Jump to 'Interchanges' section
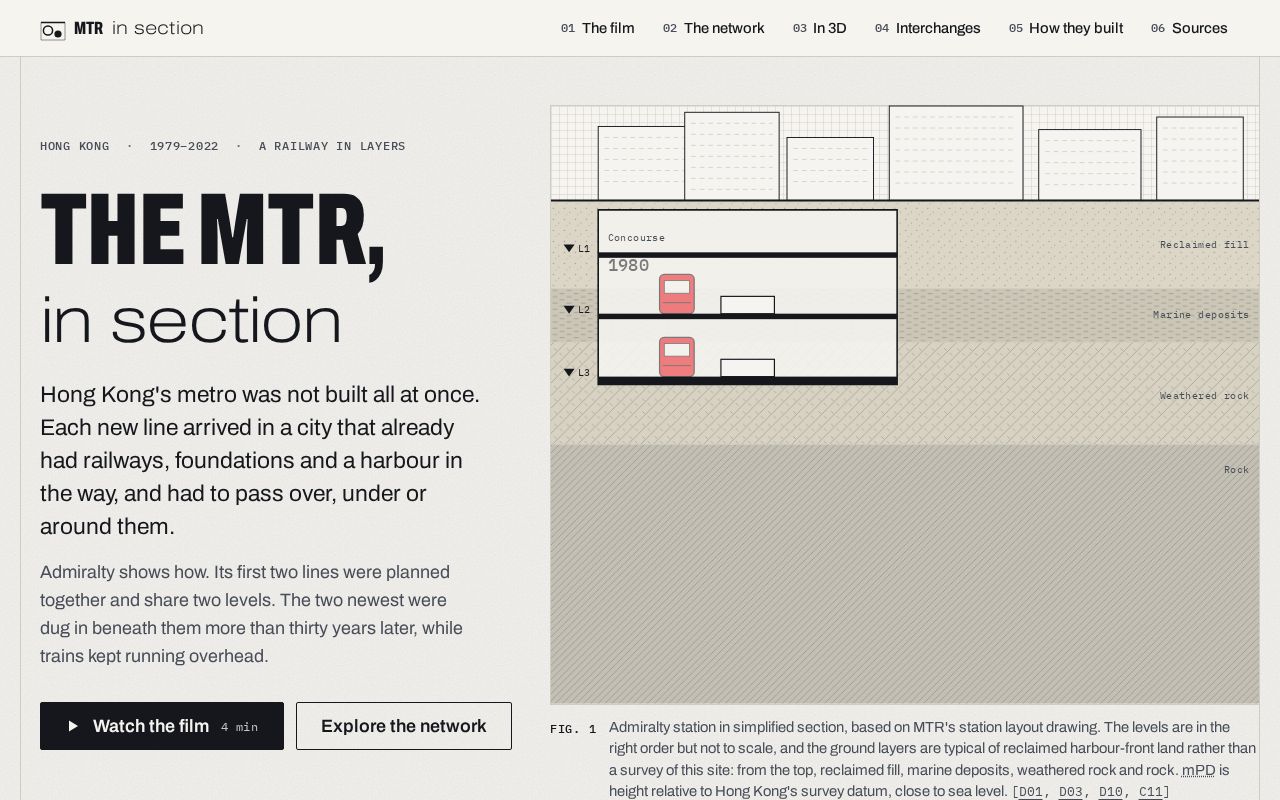 (x=928, y=28)
